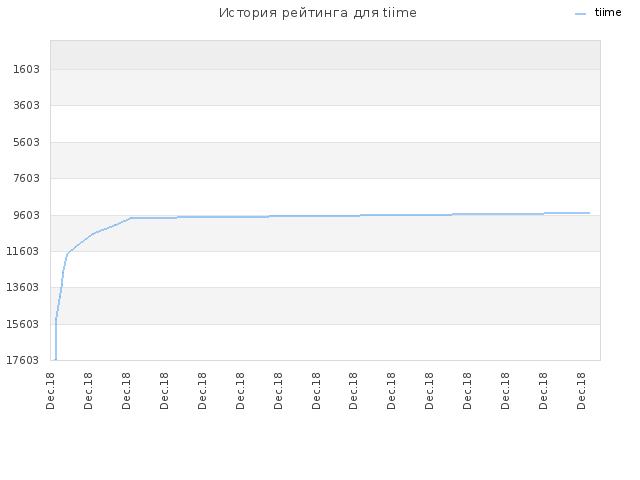Click the 3603 y-axis label
The height and width of the screenshot is (480, 640).
27,106
